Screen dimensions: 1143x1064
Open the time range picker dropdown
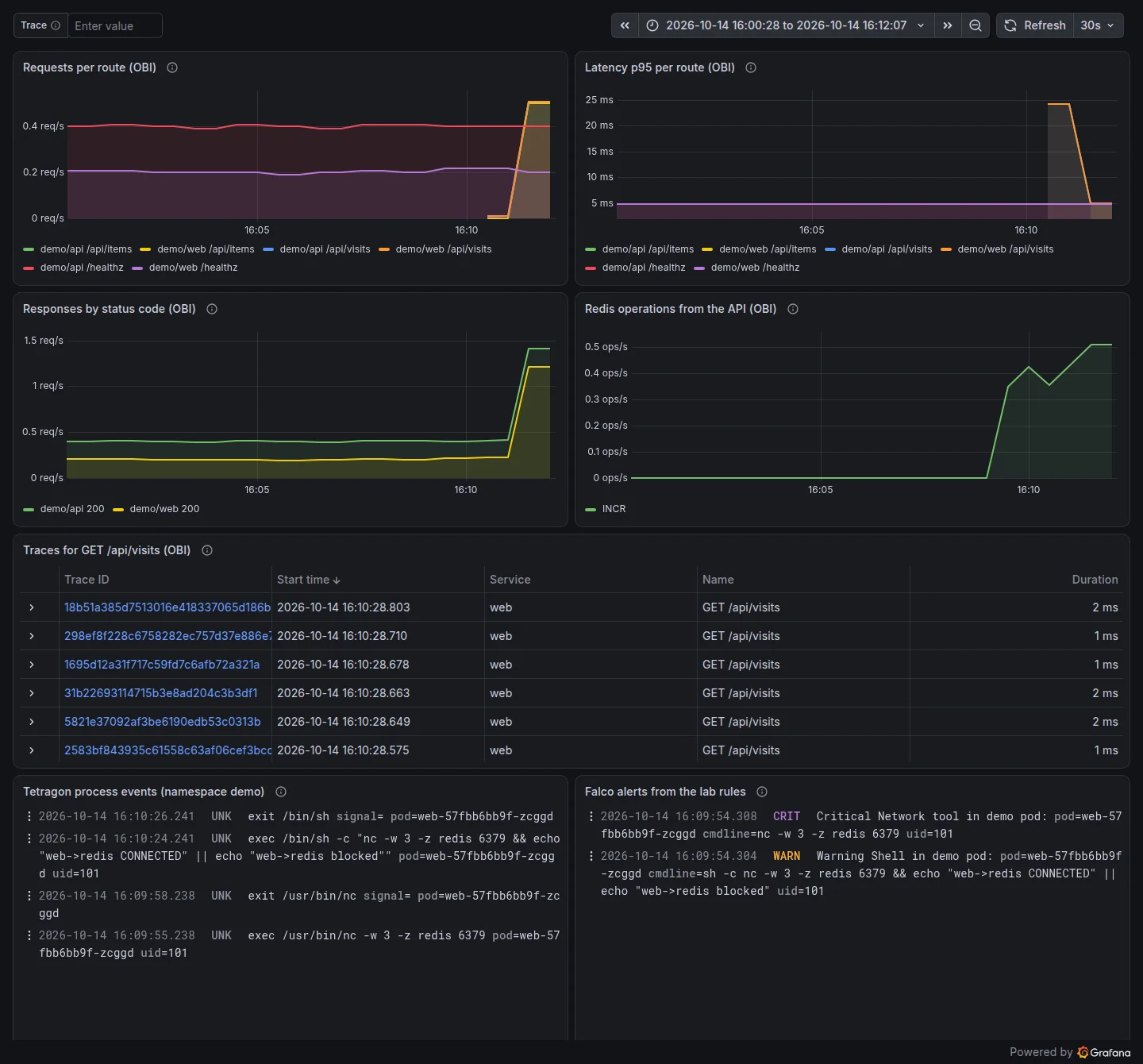pyautogui.click(x=786, y=25)
